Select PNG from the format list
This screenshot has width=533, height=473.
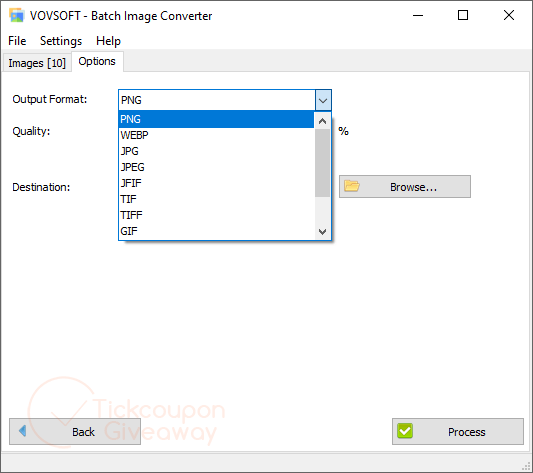click(x=216, y=119)
